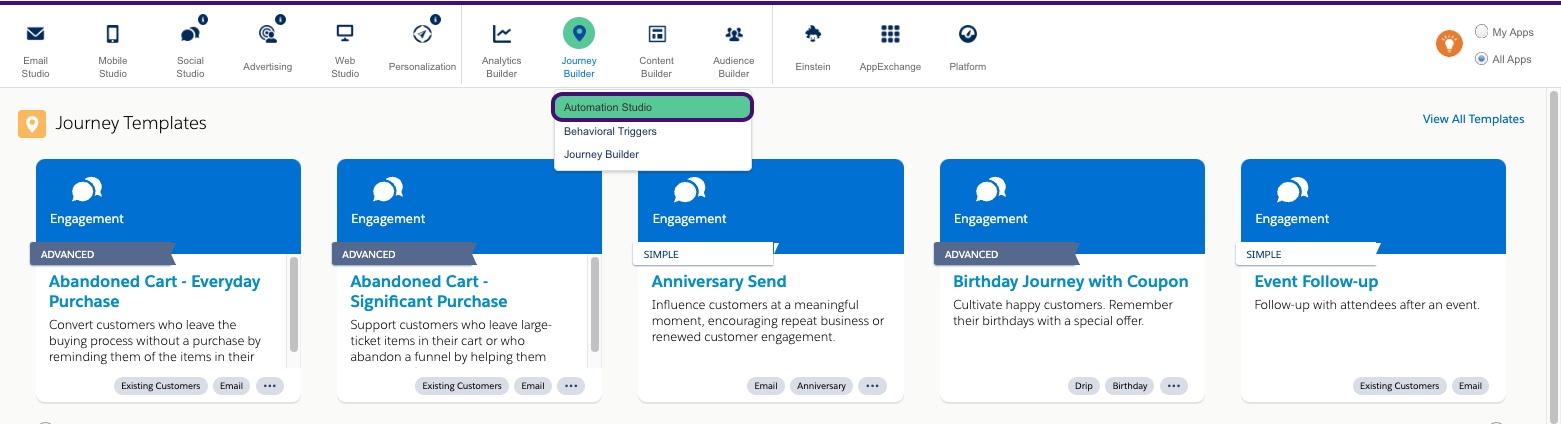Open the Social Studio icon
The height and width of the screenshot is (424, 1561).
point(190,35)
